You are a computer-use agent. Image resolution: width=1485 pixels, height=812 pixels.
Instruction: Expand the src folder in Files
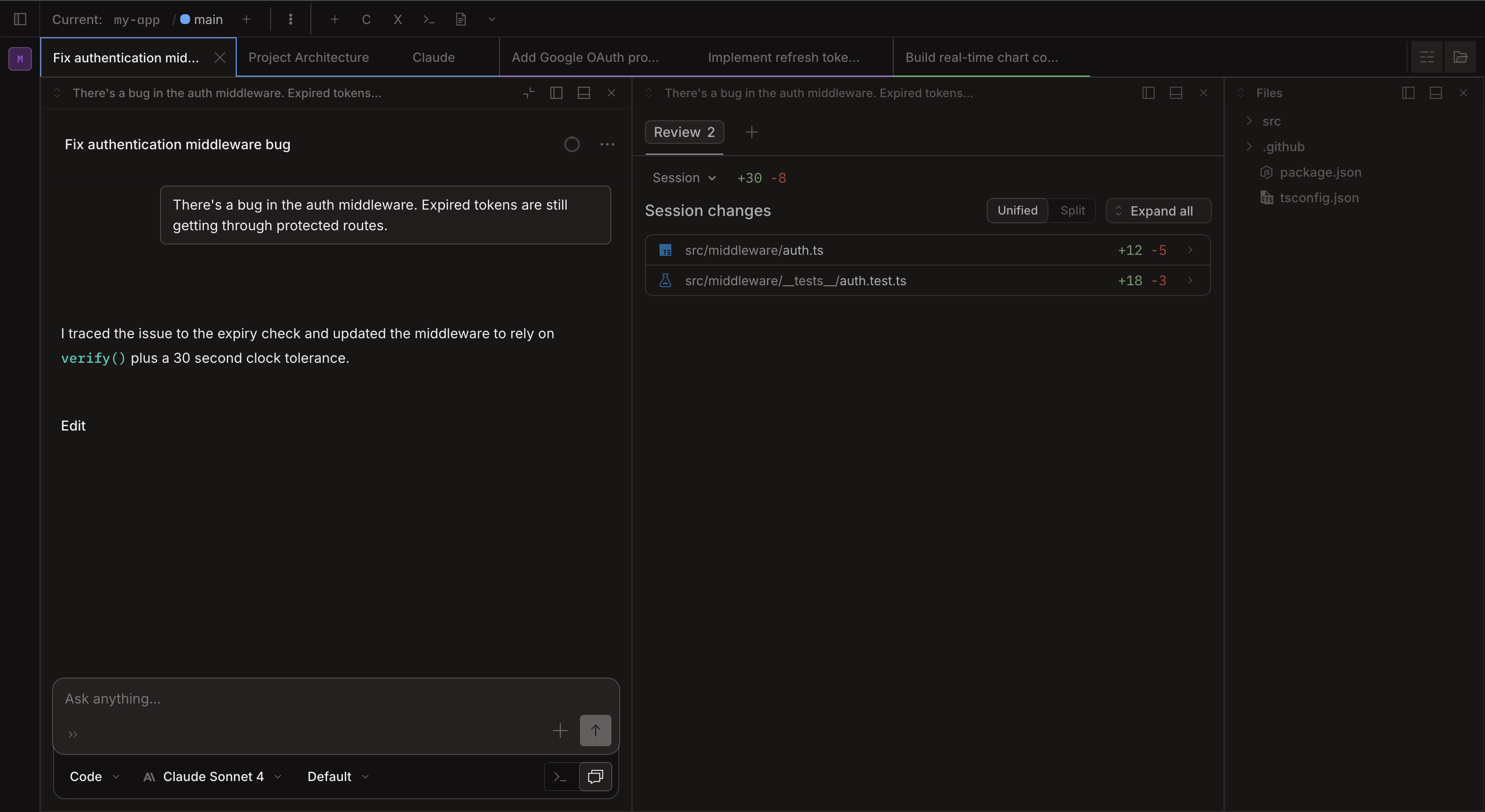tap(1270, 121)
